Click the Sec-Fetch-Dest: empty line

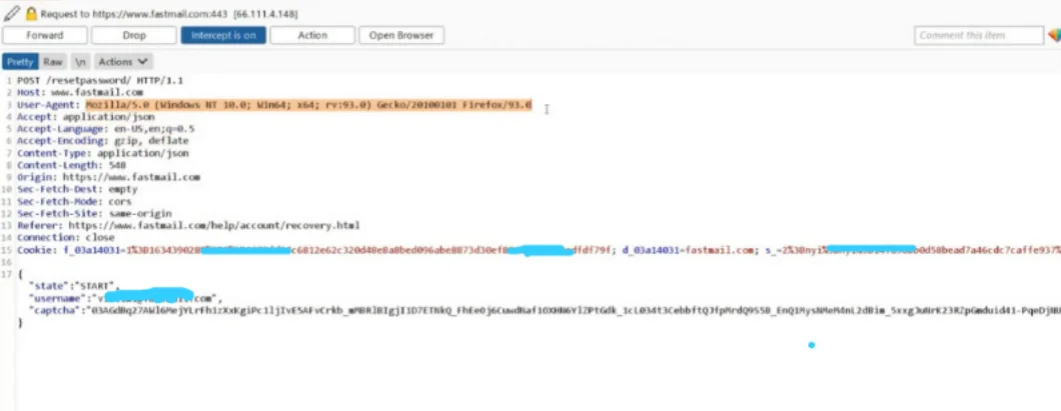coord(77,190)
